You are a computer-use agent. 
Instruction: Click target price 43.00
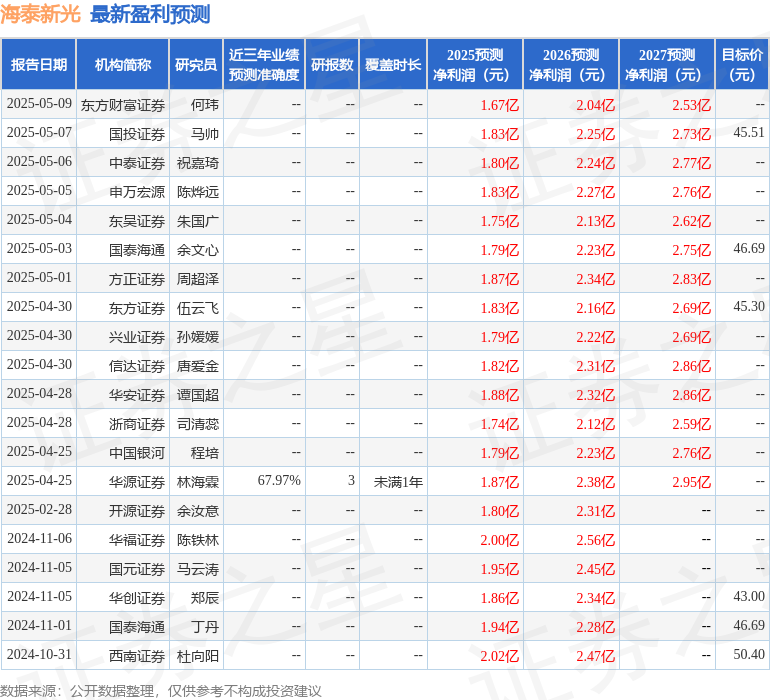[x=749, y=596]
